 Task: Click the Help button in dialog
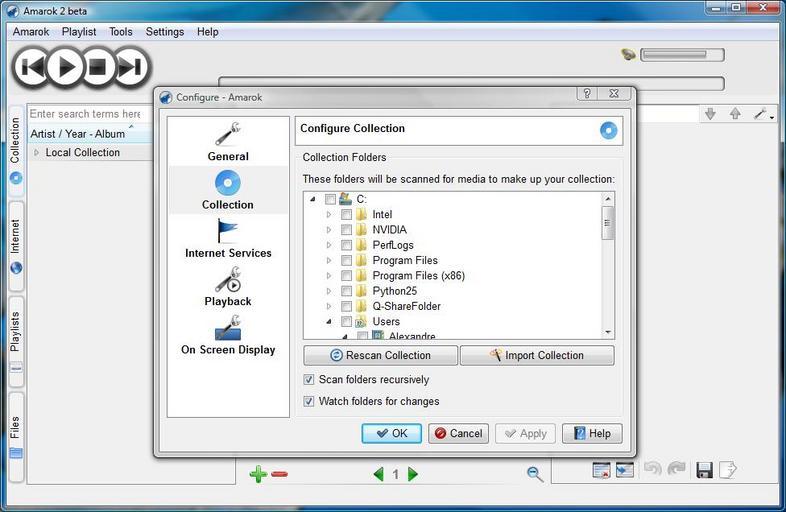pos(592,433)
